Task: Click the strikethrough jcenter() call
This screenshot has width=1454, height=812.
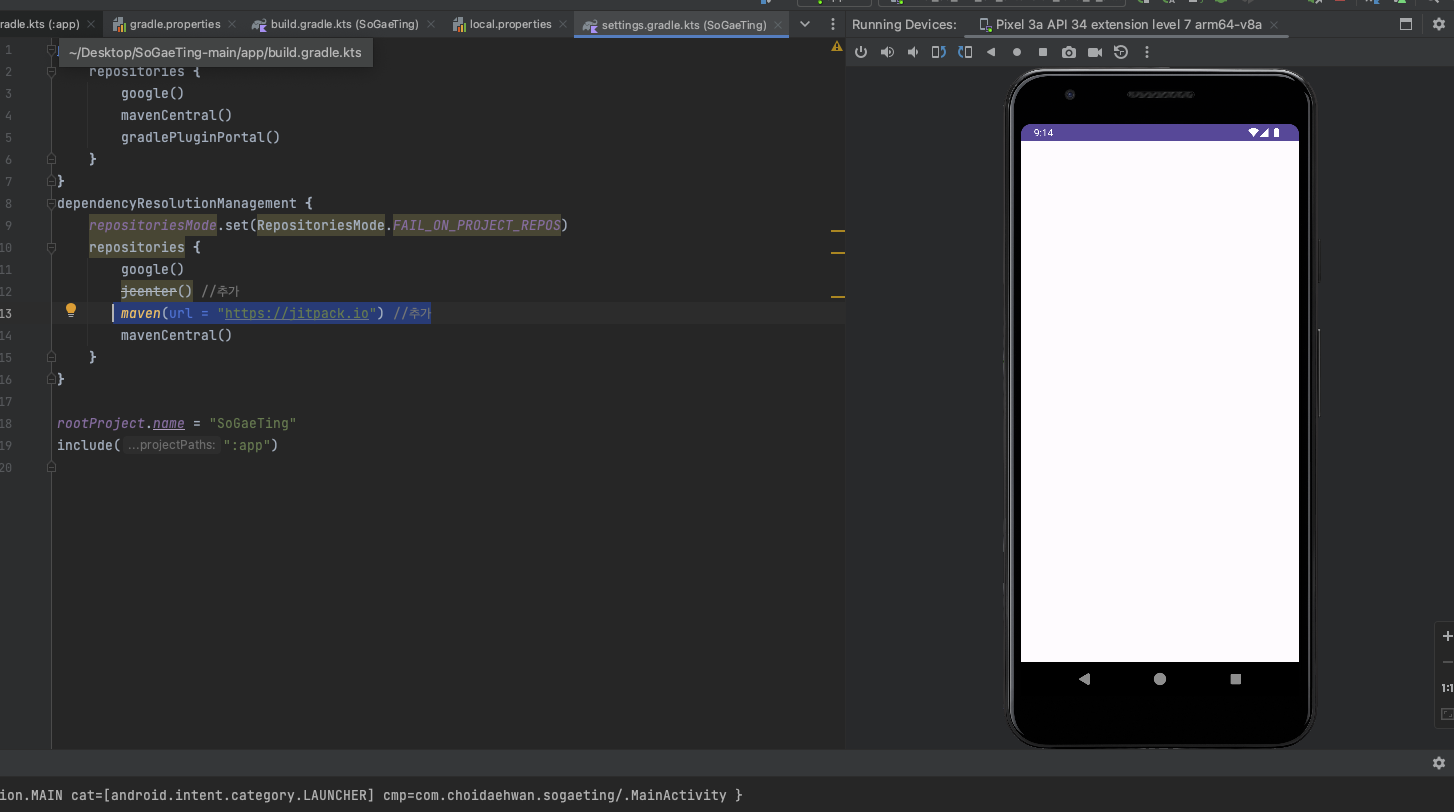Action: (157, 291)
